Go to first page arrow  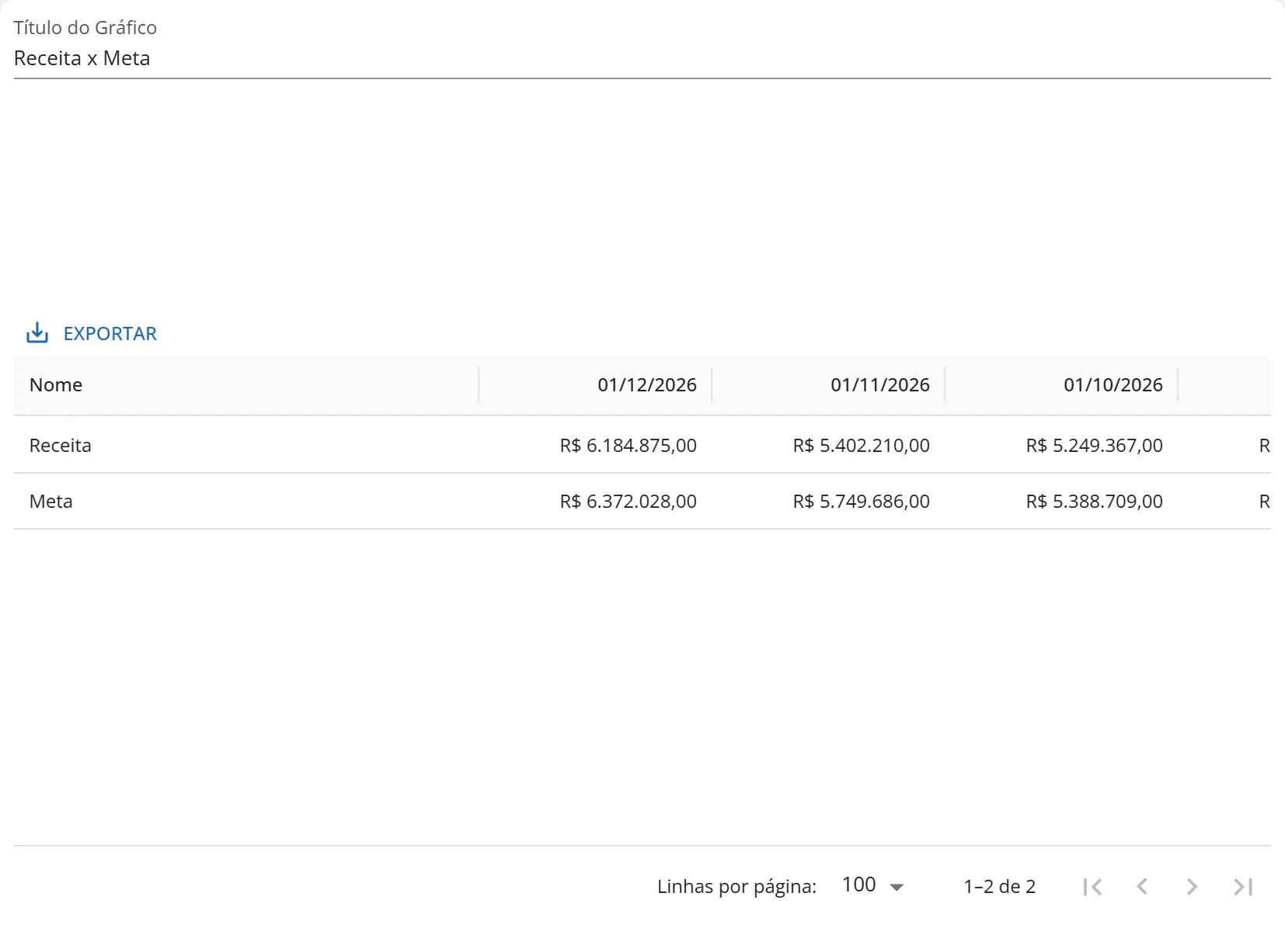[1092, 887]
